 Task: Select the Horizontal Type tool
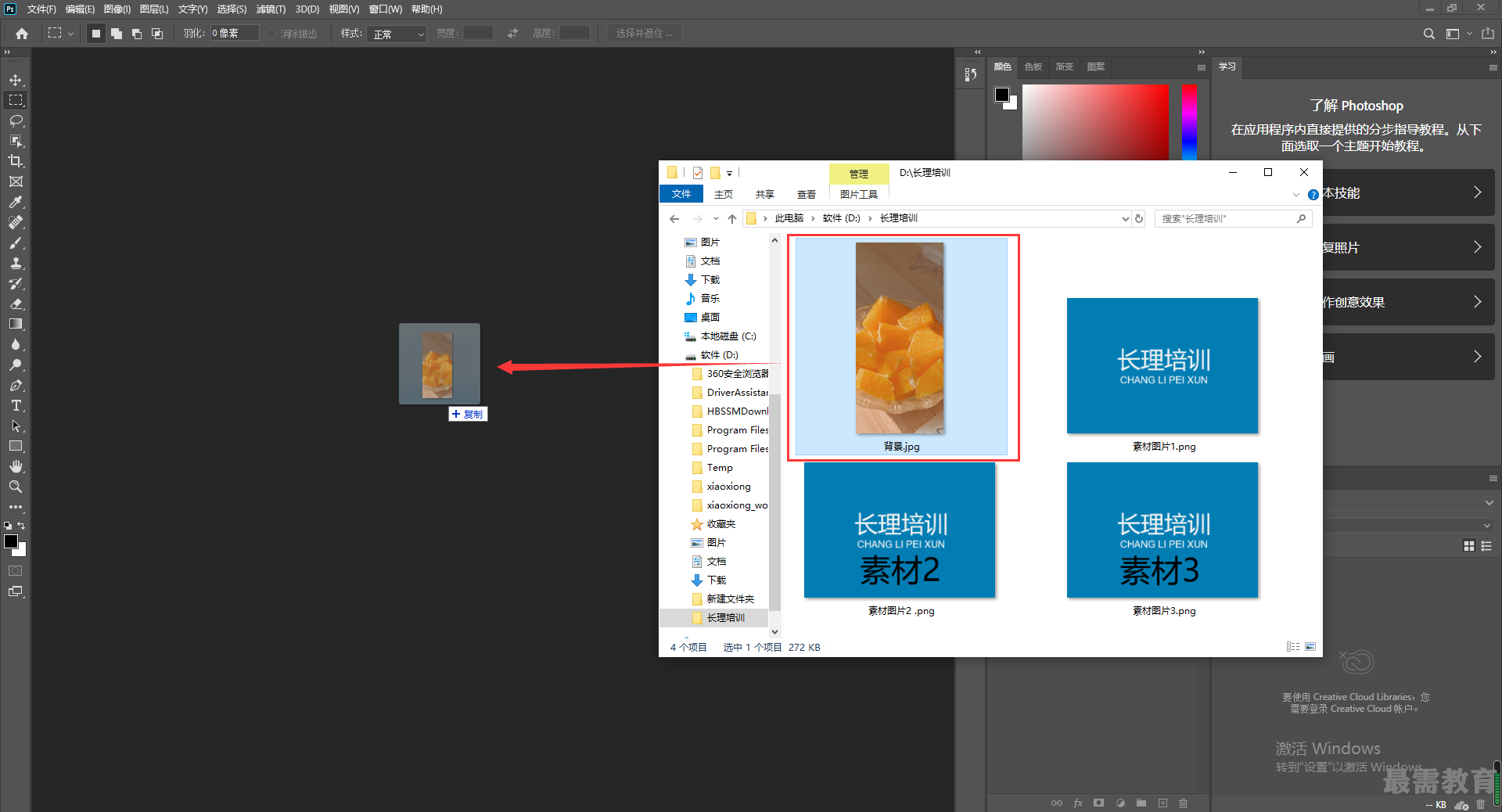pyautogui.click(x=16, y=405)
